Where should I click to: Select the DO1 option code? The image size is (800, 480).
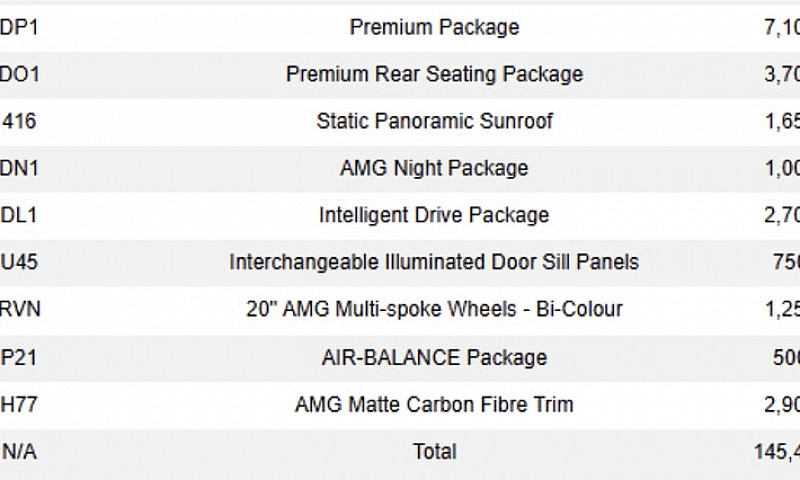tap(19, 74)
